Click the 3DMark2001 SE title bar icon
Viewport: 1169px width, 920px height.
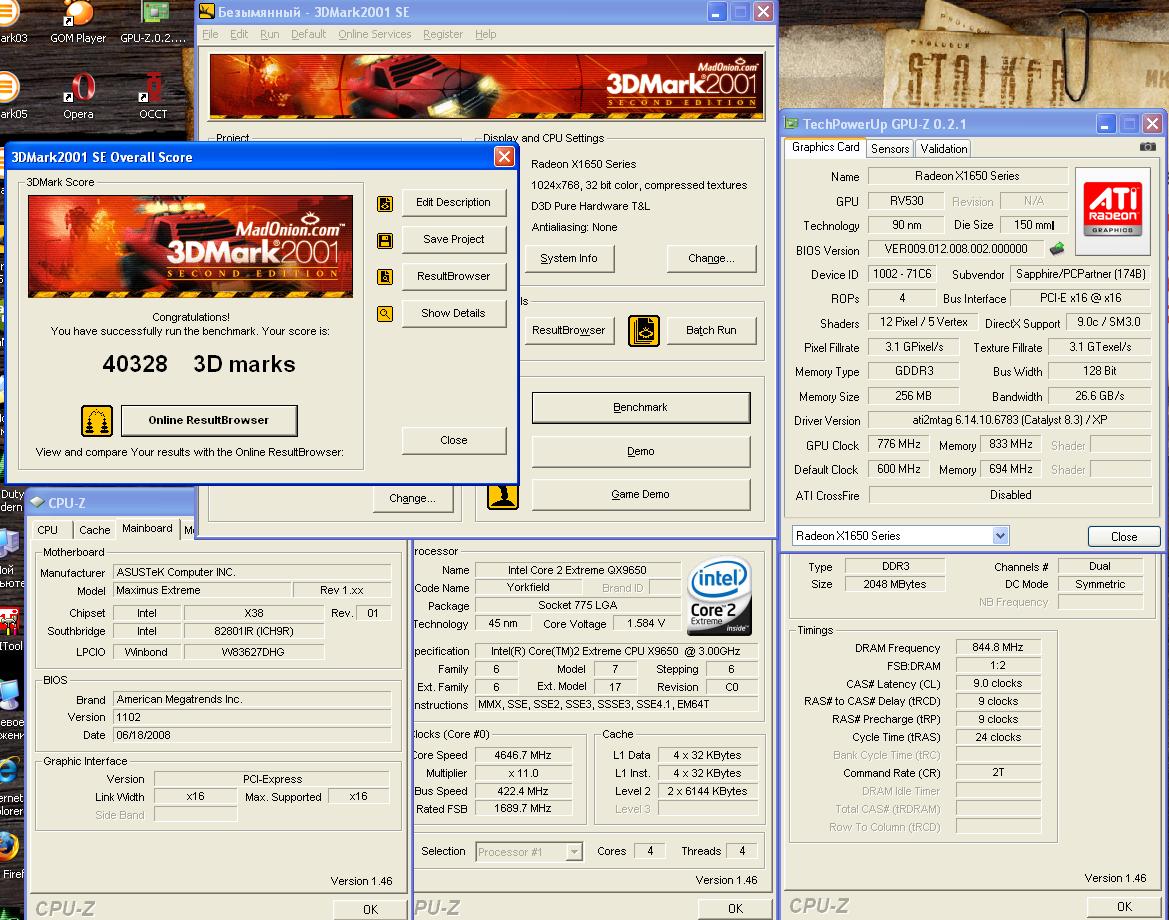click(207, 12)
